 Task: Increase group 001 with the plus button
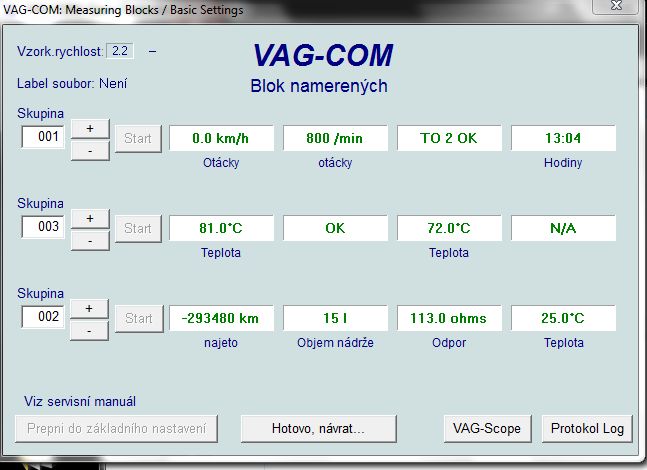coord(90,129)
